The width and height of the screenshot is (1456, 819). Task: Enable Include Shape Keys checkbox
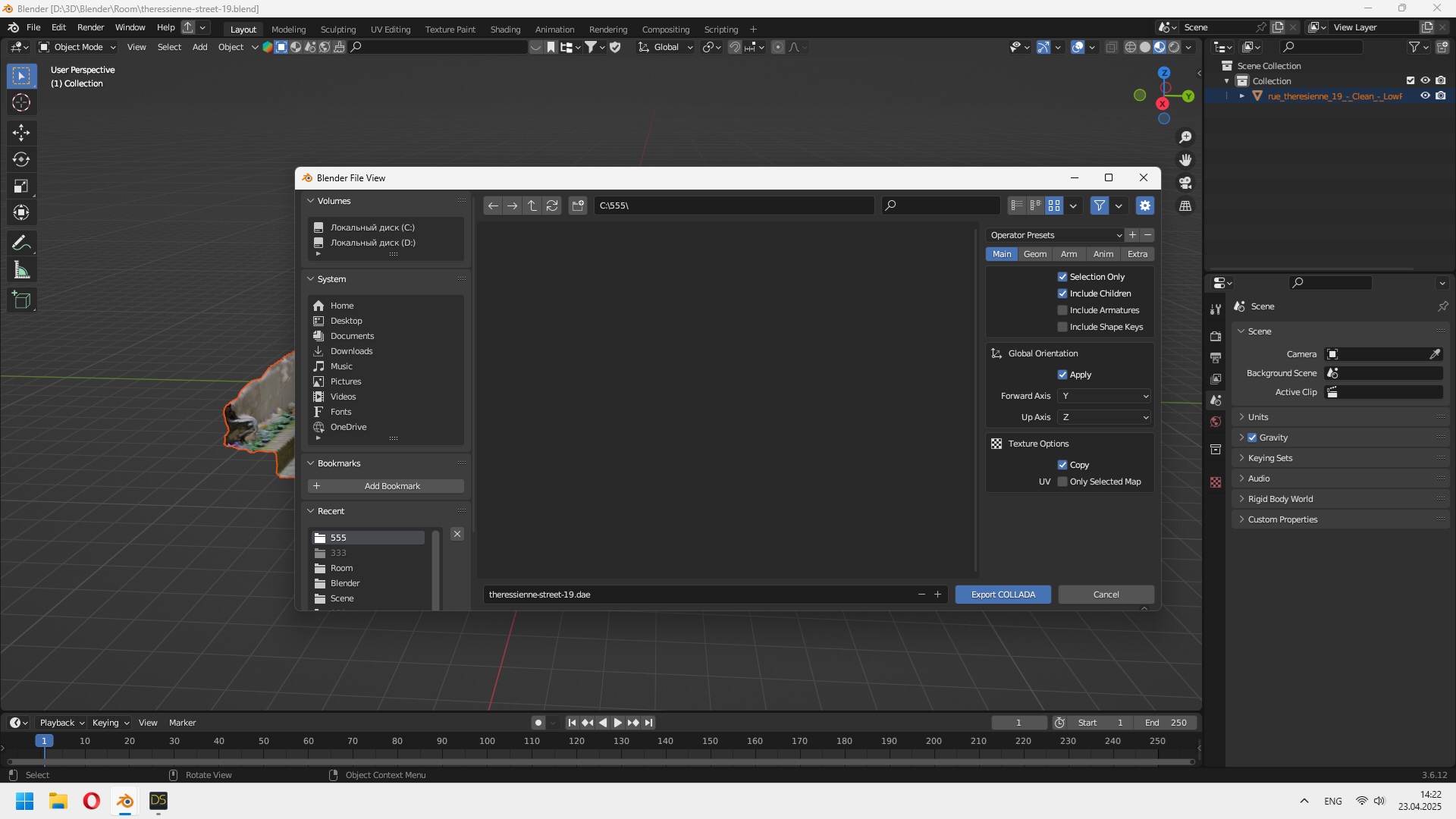pyautogui.click(x=1062, y=327)
